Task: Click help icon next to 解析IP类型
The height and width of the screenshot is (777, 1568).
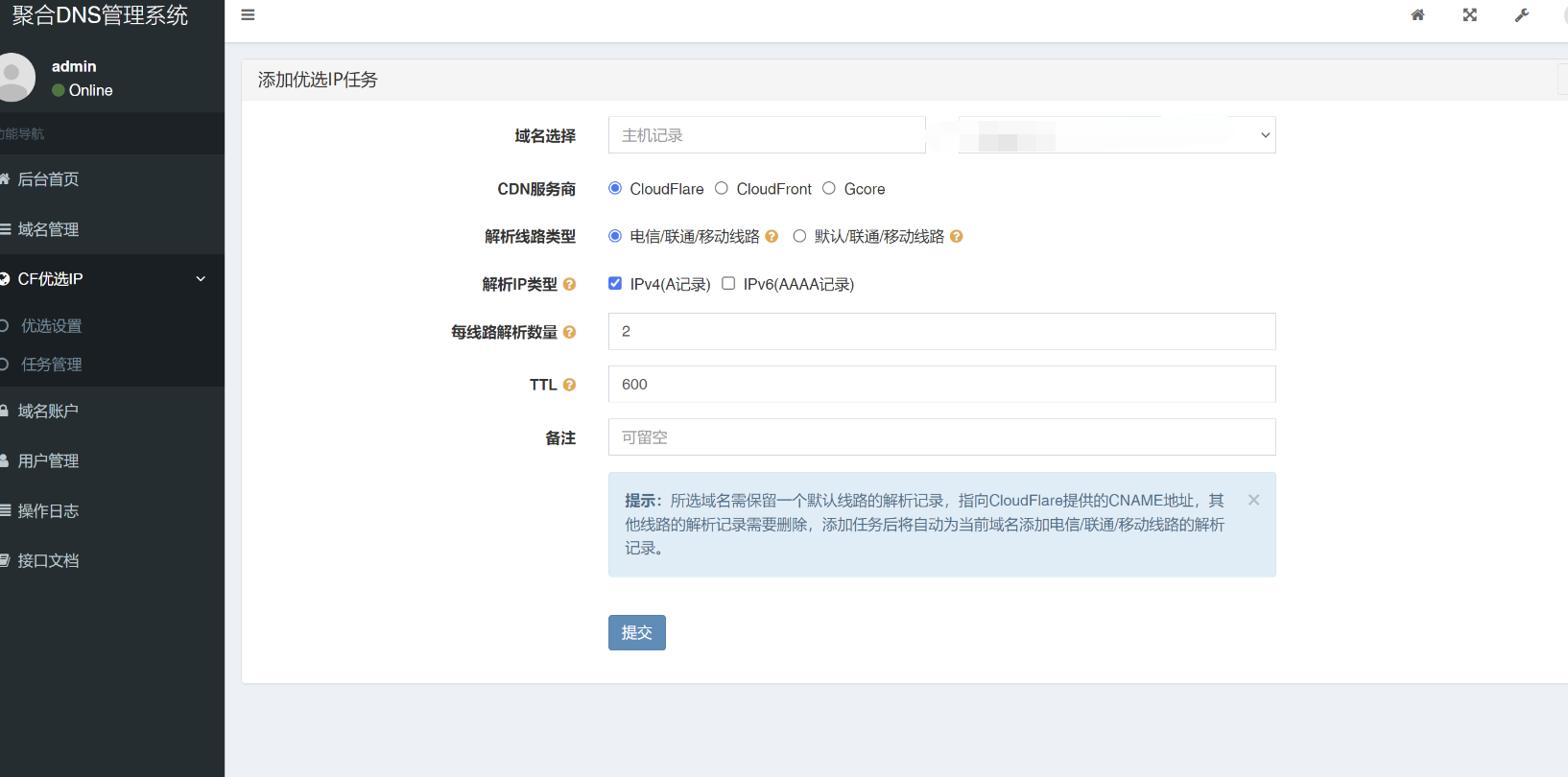Action: [569, 284]
